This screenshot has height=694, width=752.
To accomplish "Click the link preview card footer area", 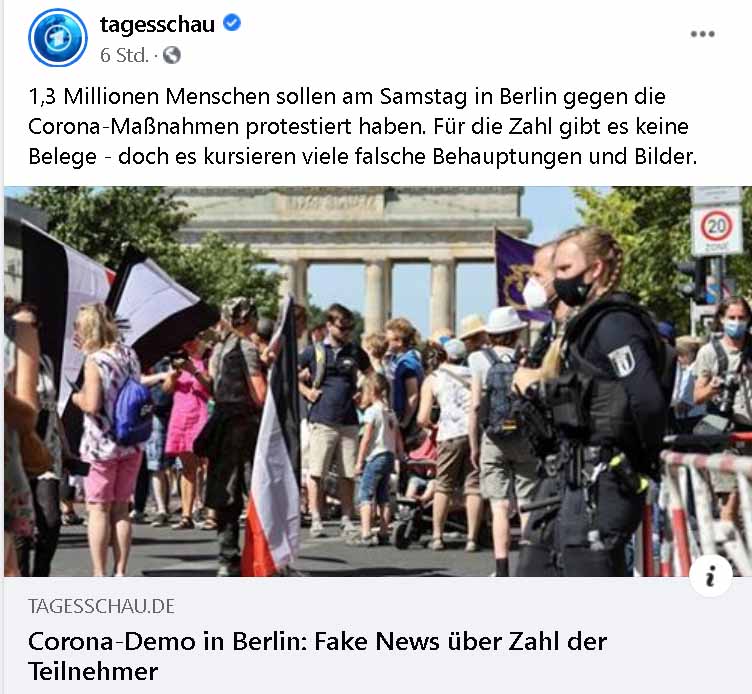I will [x=378, y=635].
